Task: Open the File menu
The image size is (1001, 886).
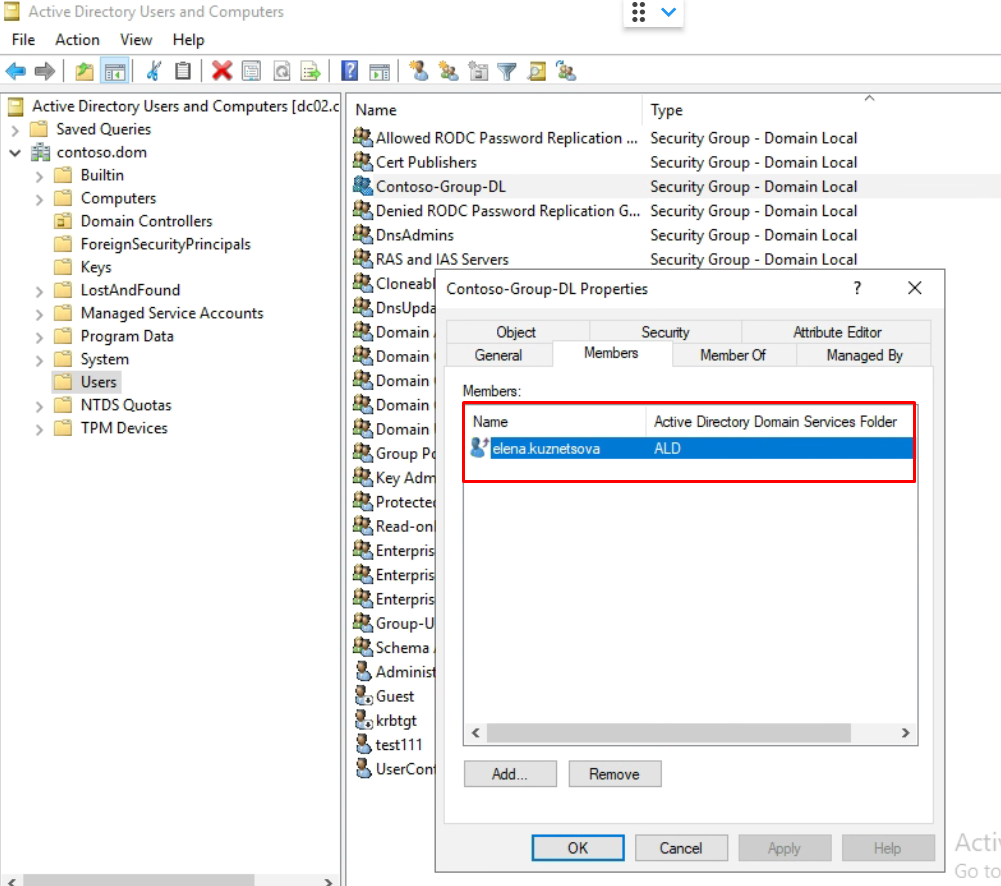Action: (24, 40)
